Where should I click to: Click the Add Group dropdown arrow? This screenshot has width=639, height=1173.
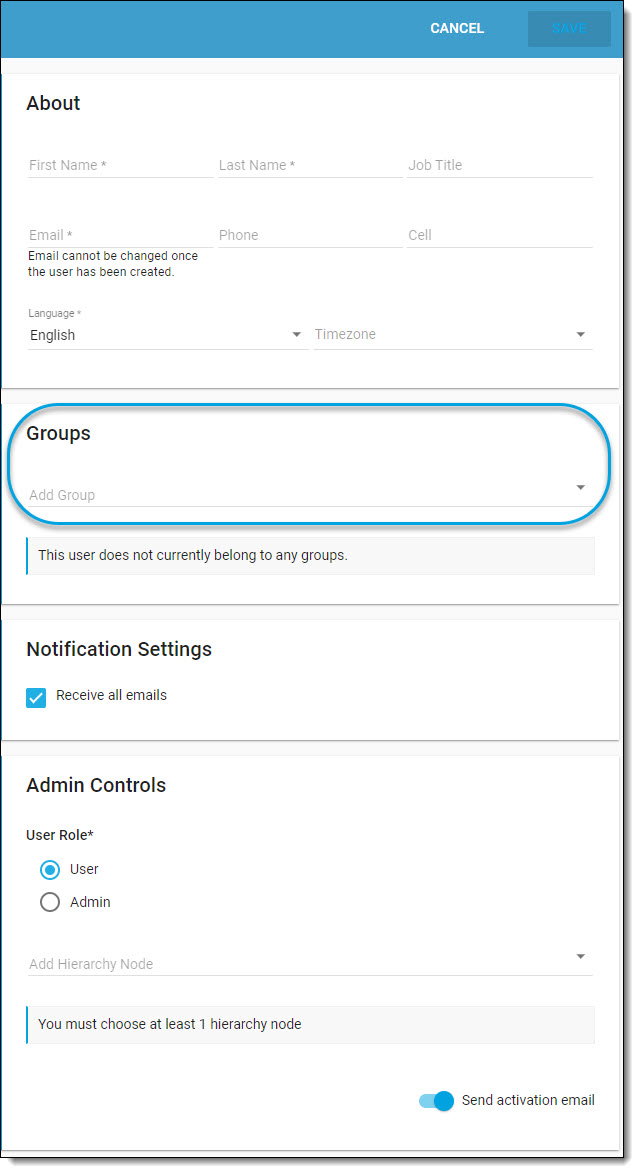click(x=581, y=488)
